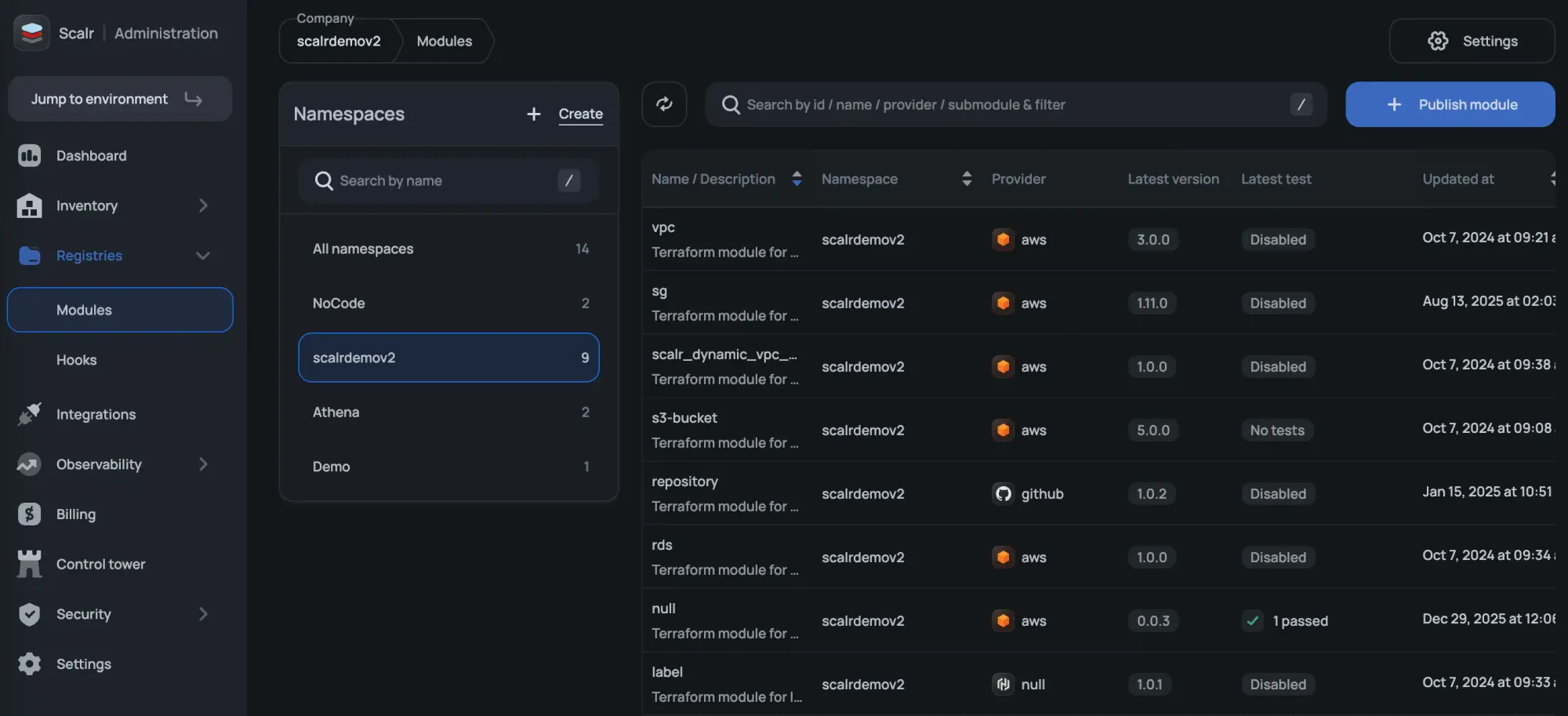Click the Publish module button
Viewport: 1568px width, 716px height.
[x=1450, y=104]
